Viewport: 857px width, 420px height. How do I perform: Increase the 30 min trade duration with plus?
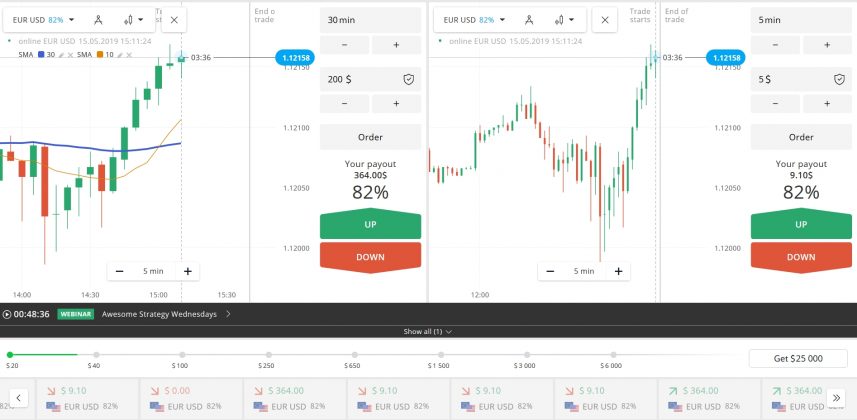(x=396, y=45)
